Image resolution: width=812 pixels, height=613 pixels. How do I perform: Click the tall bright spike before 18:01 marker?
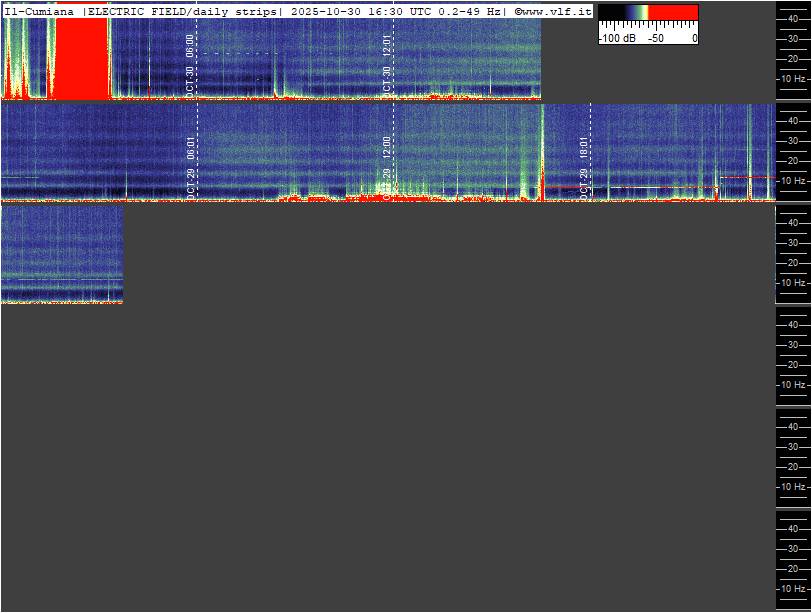[x=542, y=150]
